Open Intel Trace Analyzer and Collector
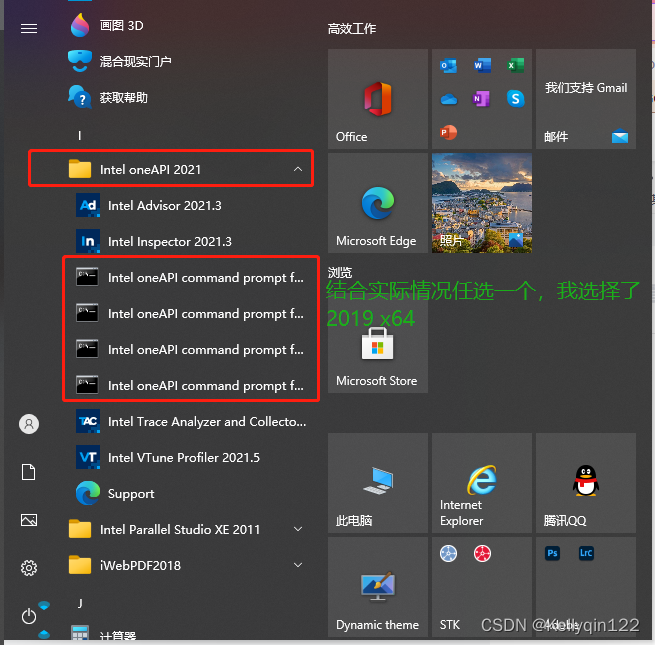The image size is (655, 645). click(193, 422)
